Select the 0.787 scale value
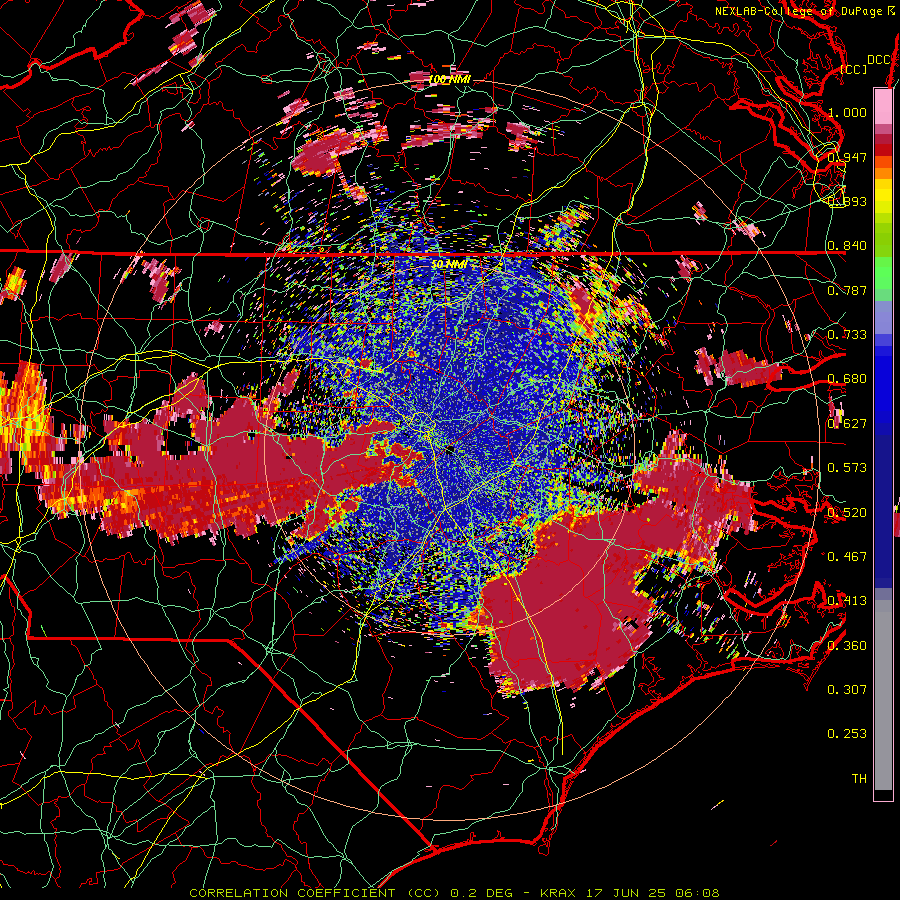 tap(847, 290)
